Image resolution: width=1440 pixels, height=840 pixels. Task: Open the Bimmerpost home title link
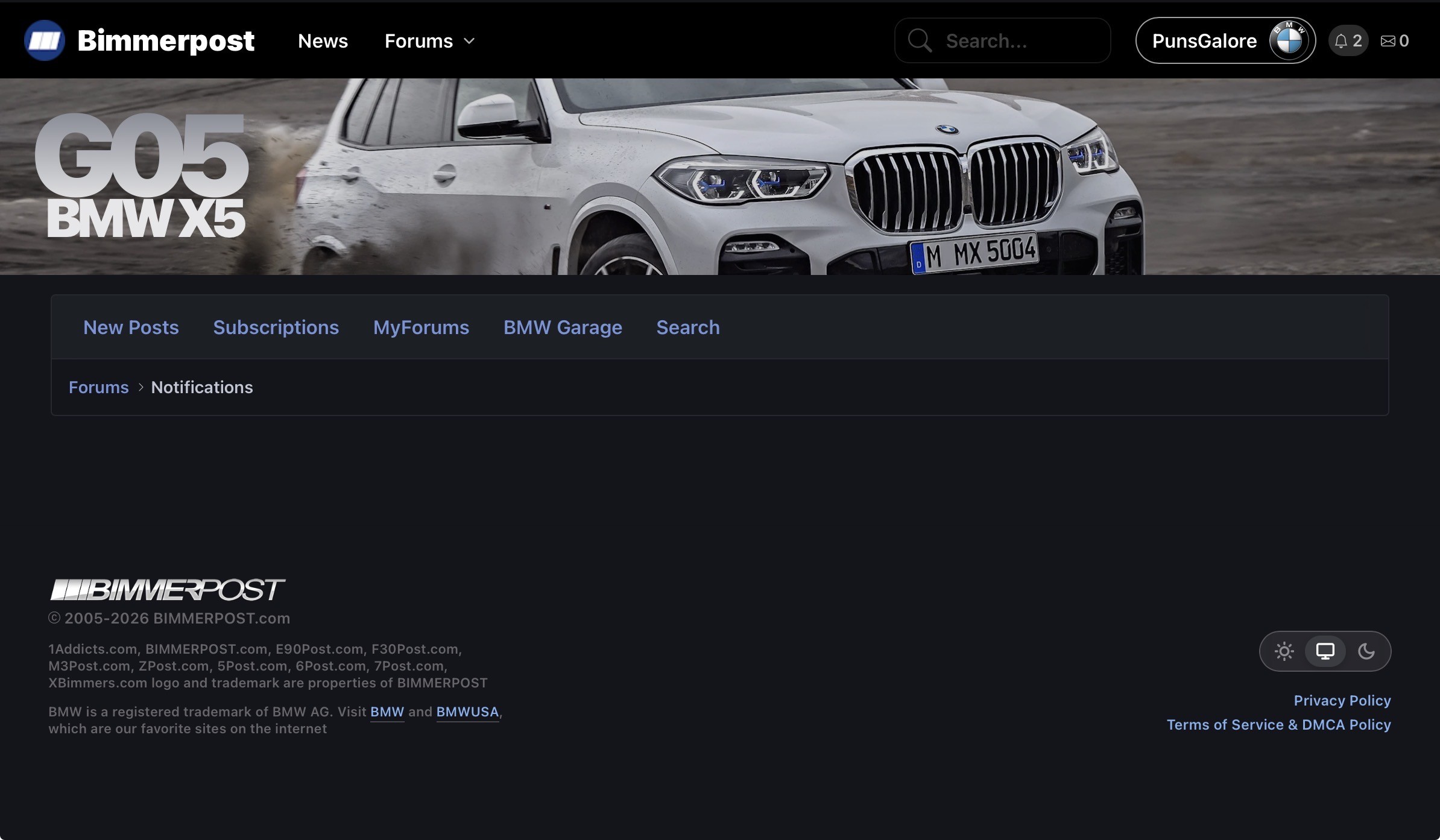point(166,40)
